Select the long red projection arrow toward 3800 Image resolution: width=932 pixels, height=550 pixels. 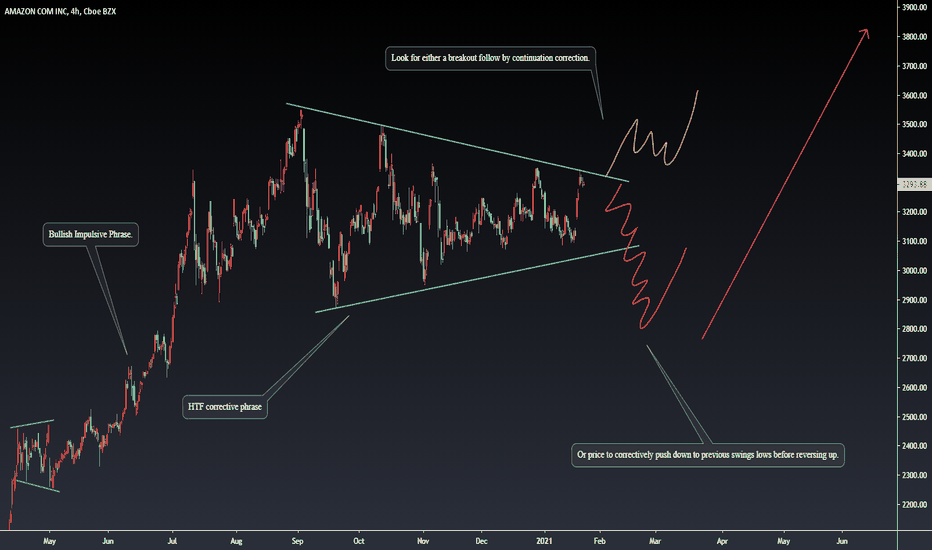tap(785, 184)
